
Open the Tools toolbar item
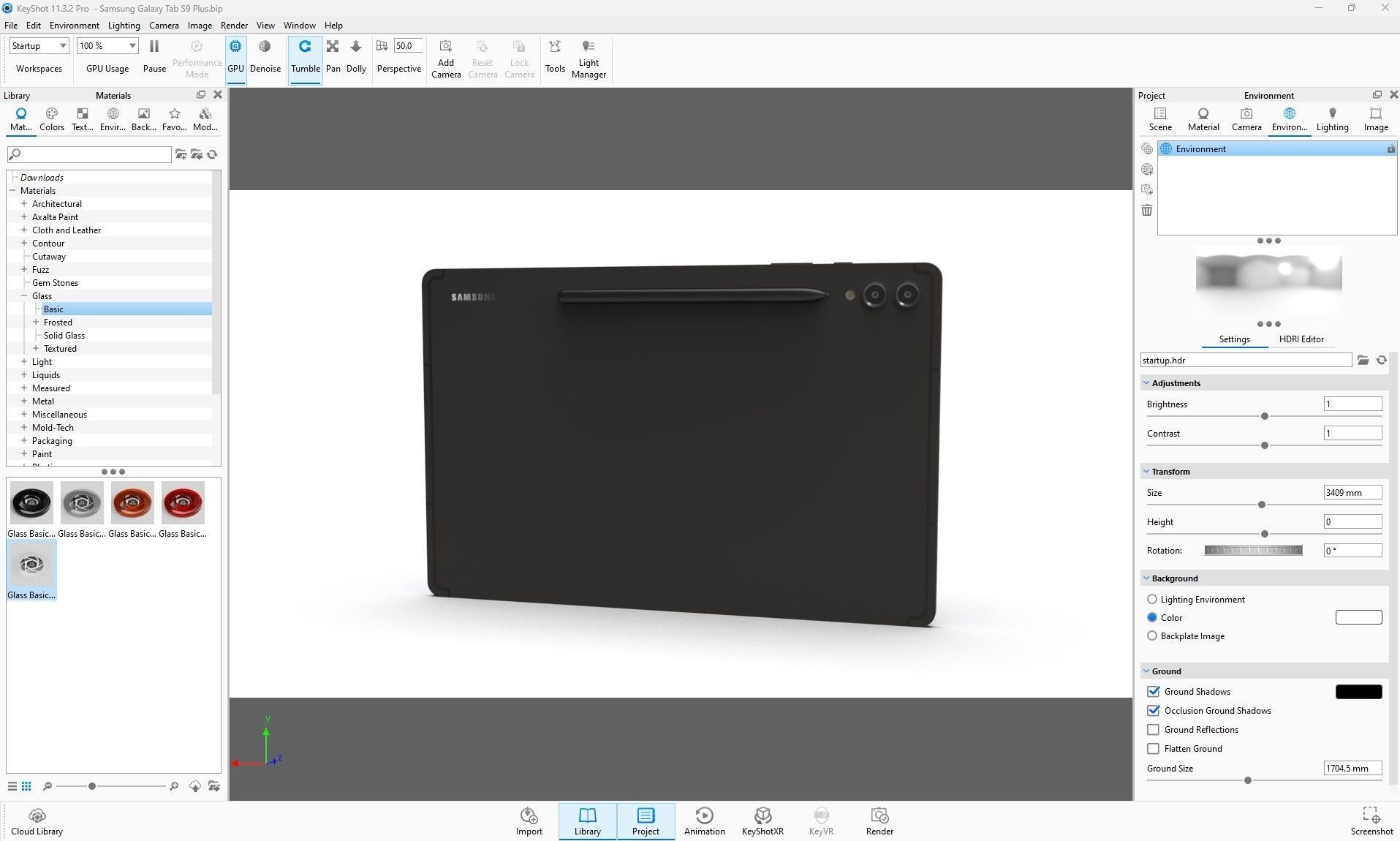(555, 57)
